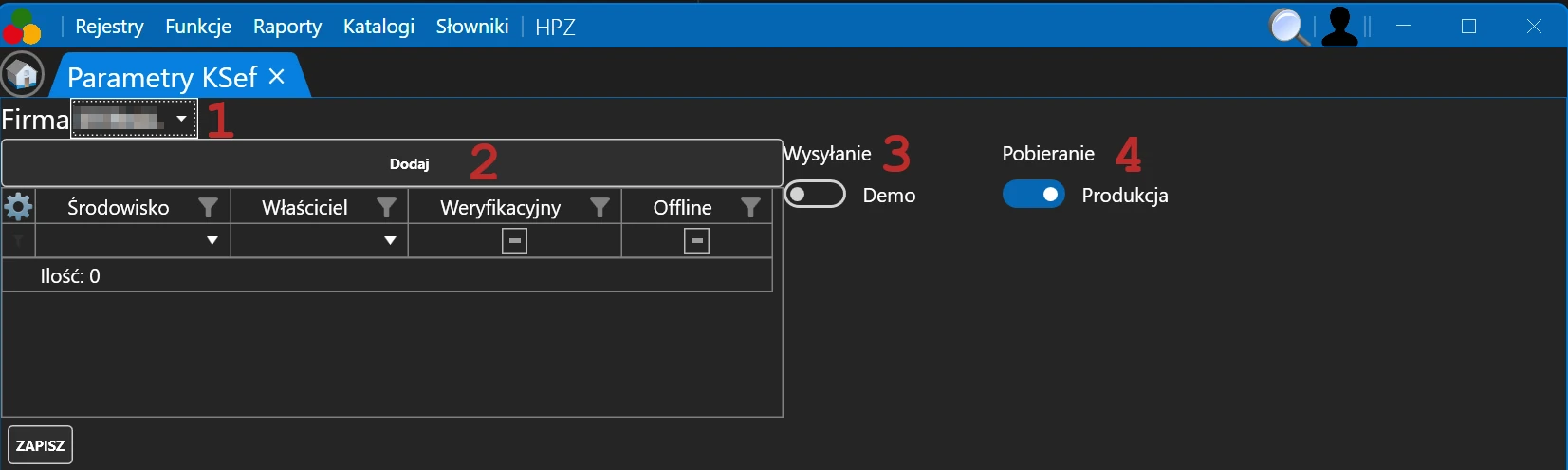
Task: Click the user profile icon
Action: pos(1339,27)
